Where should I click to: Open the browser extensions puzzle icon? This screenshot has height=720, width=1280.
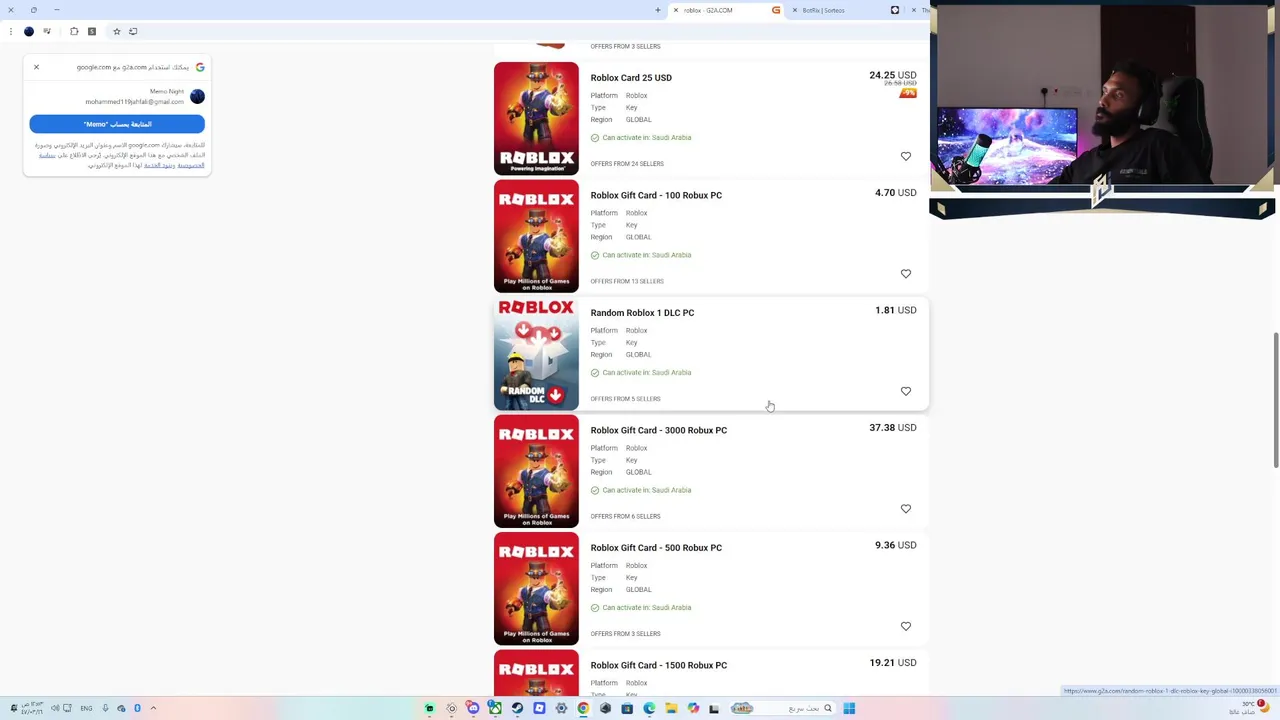[x=74, y=31]
